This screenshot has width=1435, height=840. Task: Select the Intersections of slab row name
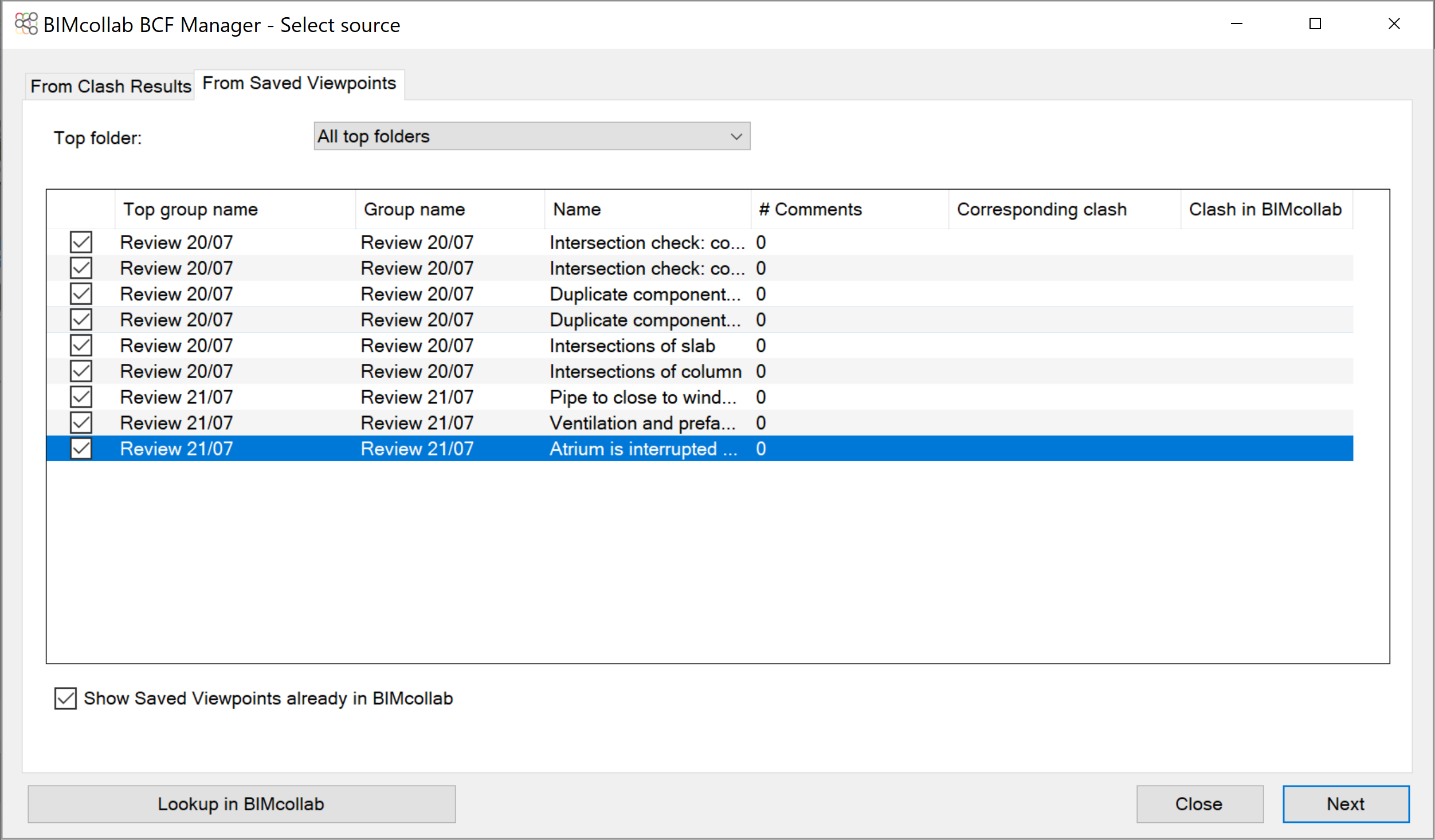click(632, 346)
